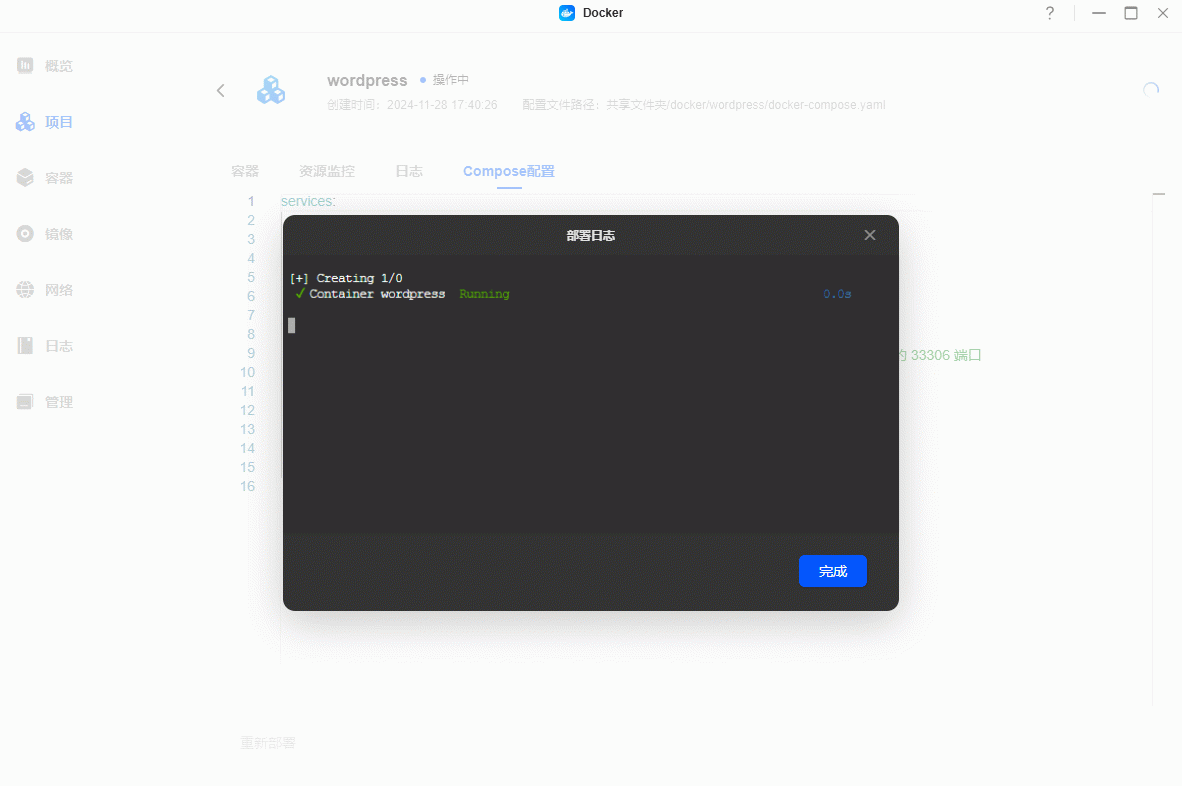The image size is (1182, 786).
Task: Click the green Running status text
Action: 484,294
